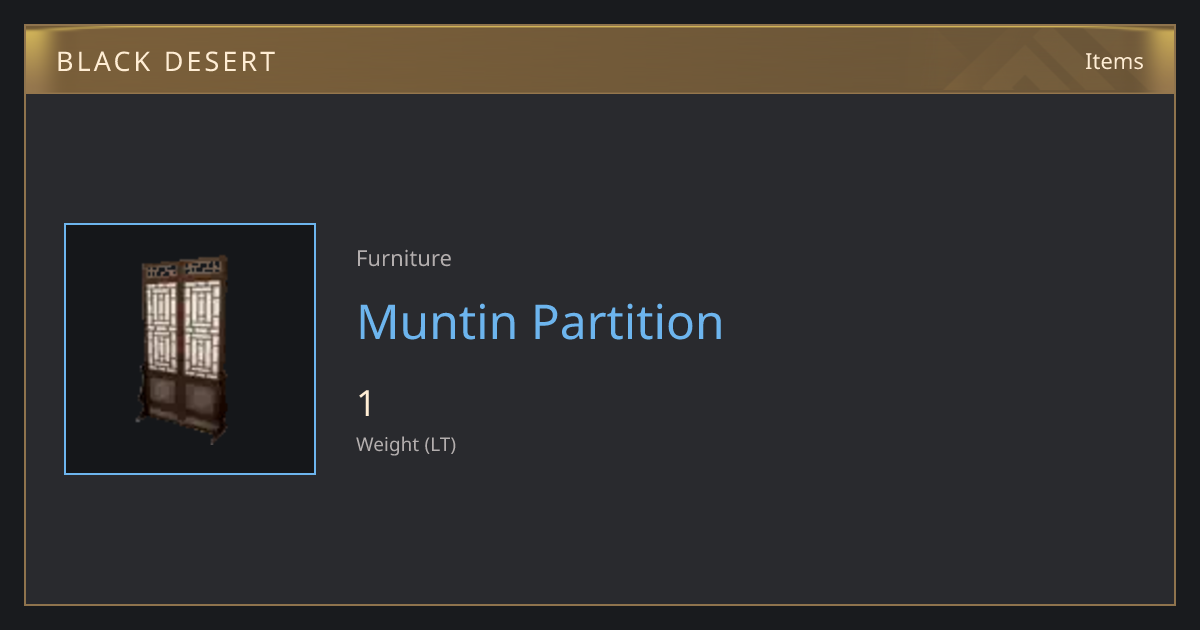Click the gold header banner background

[x=600, y=60]
